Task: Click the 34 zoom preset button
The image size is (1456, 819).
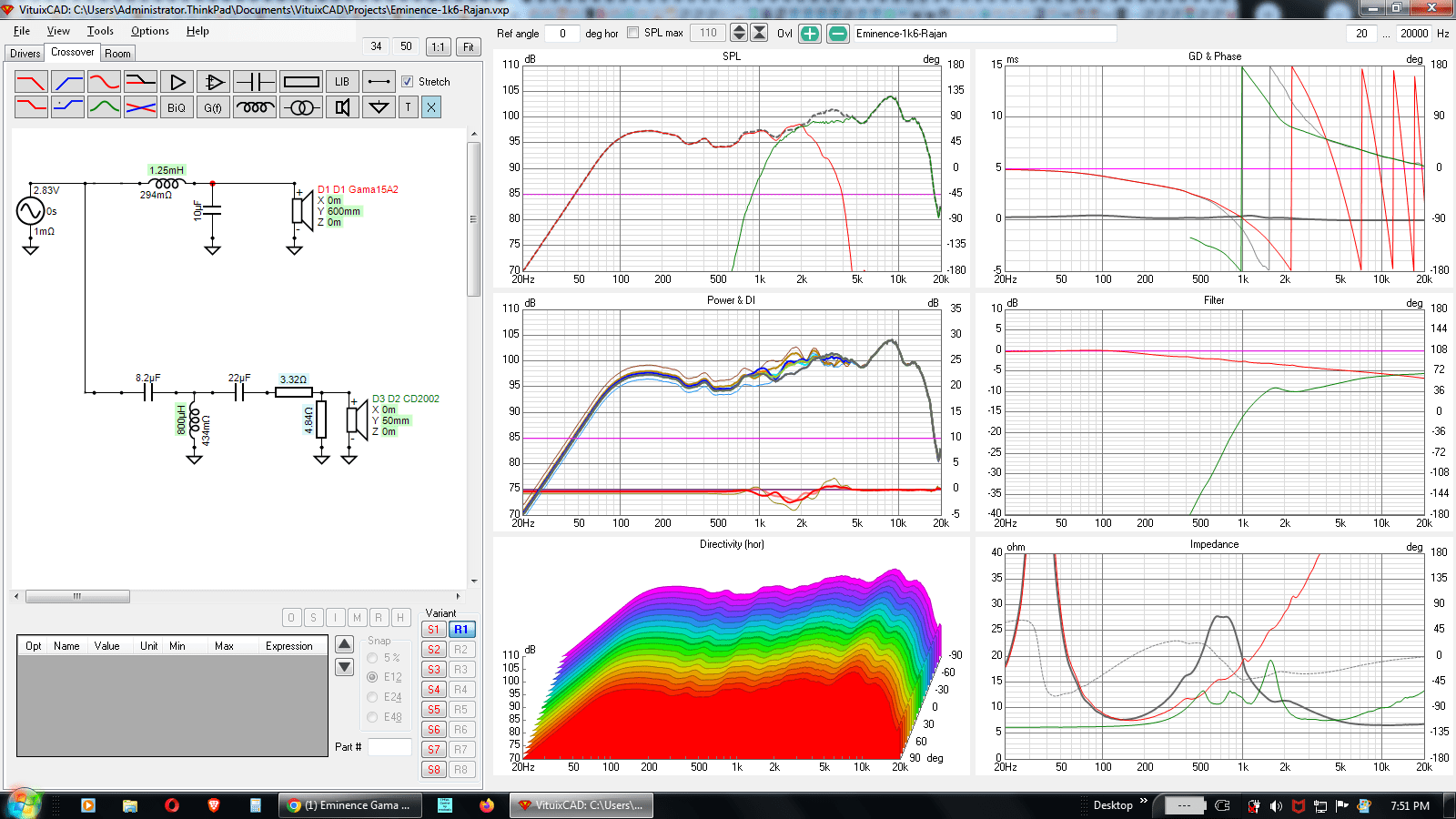Action: [376, 46]
